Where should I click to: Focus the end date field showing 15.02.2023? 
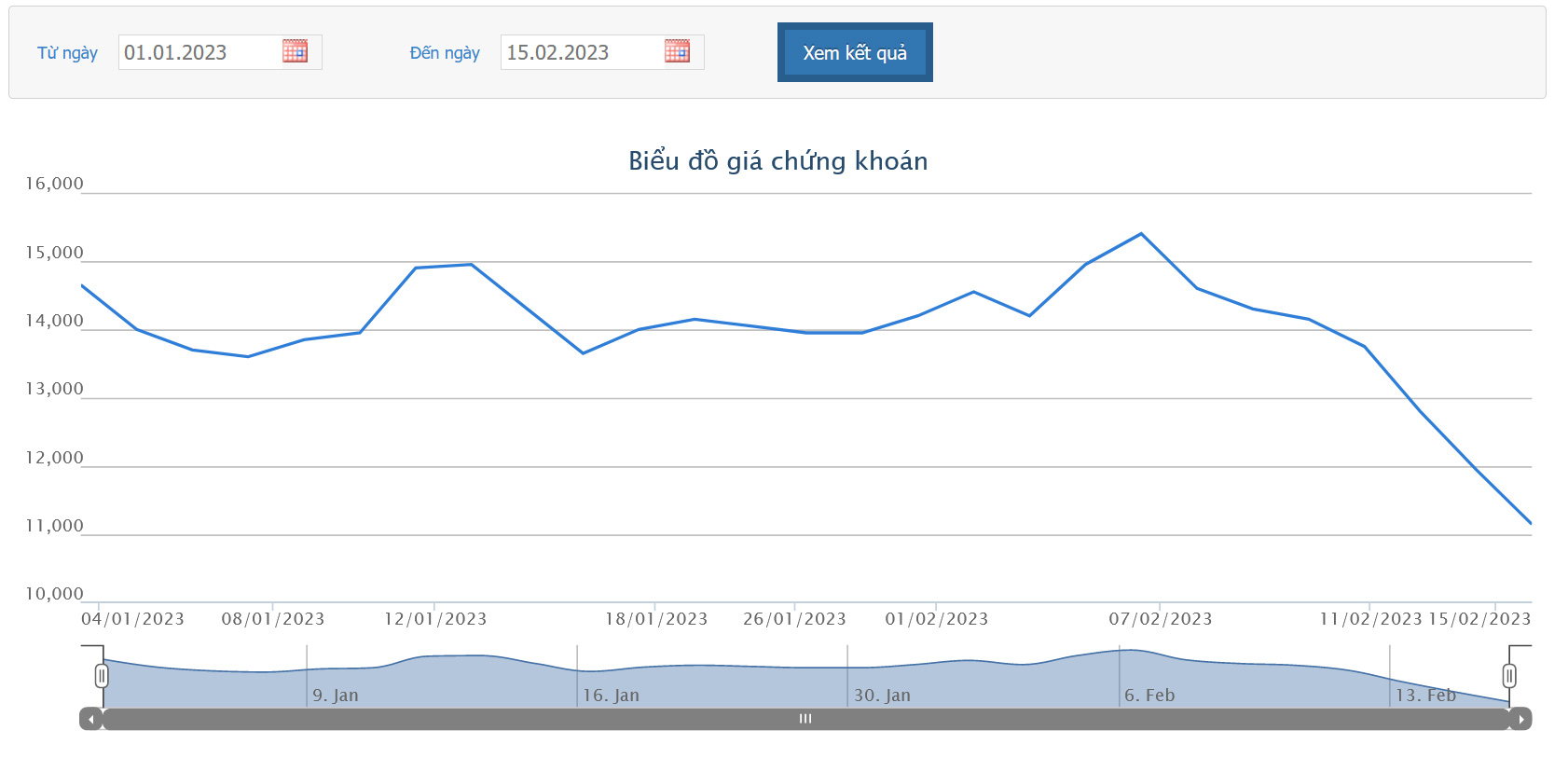click(x=581, y=52)
